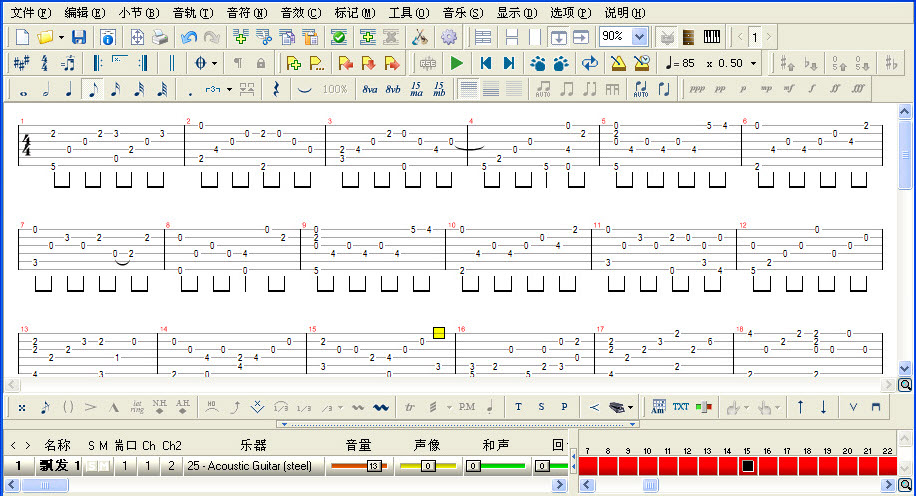Toggle let ring effect
Viewport: 916px width, 496px height.
click(x=137, y=407)
